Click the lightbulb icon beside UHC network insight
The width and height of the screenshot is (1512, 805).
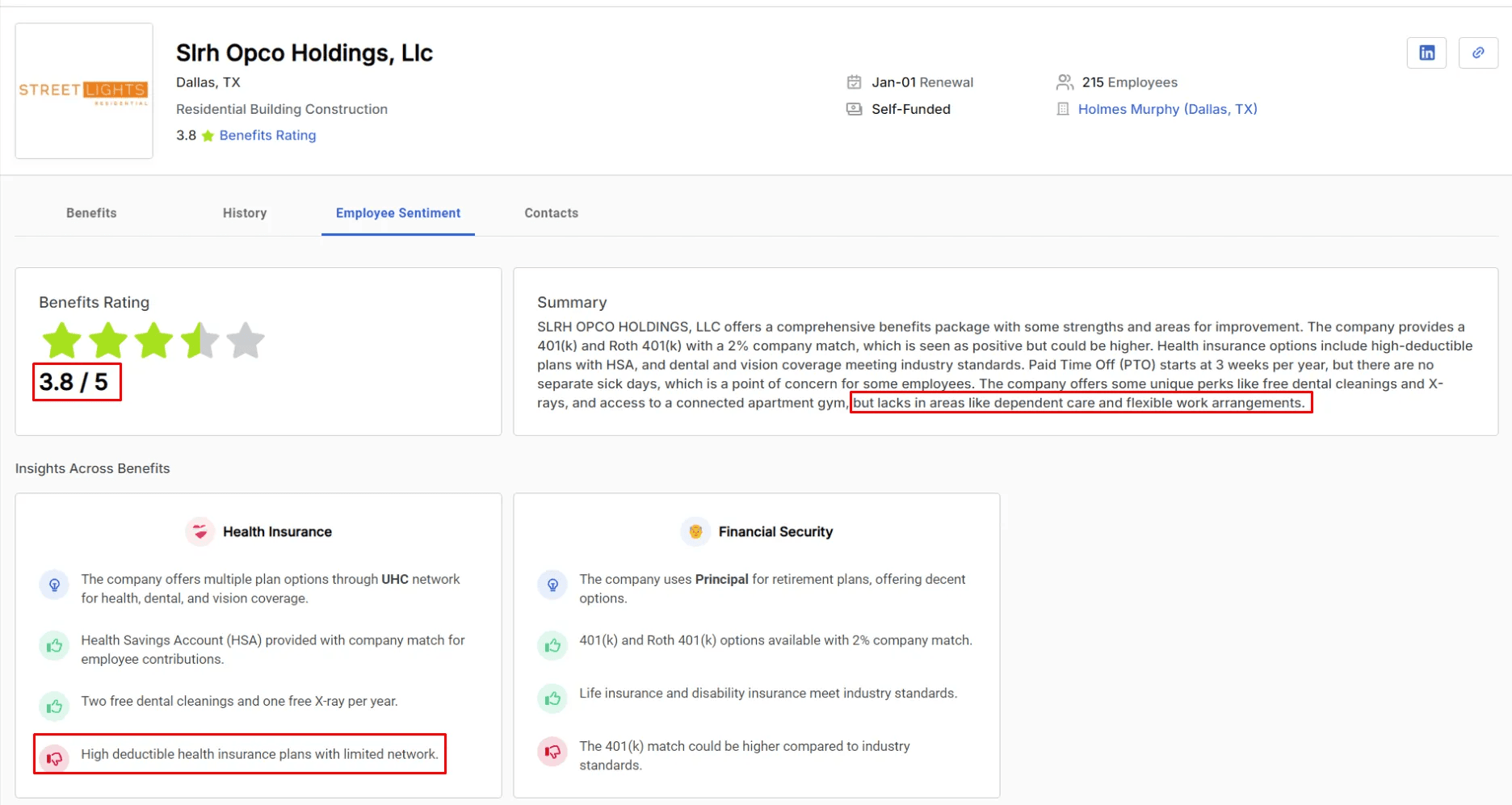tap(53, 585)
